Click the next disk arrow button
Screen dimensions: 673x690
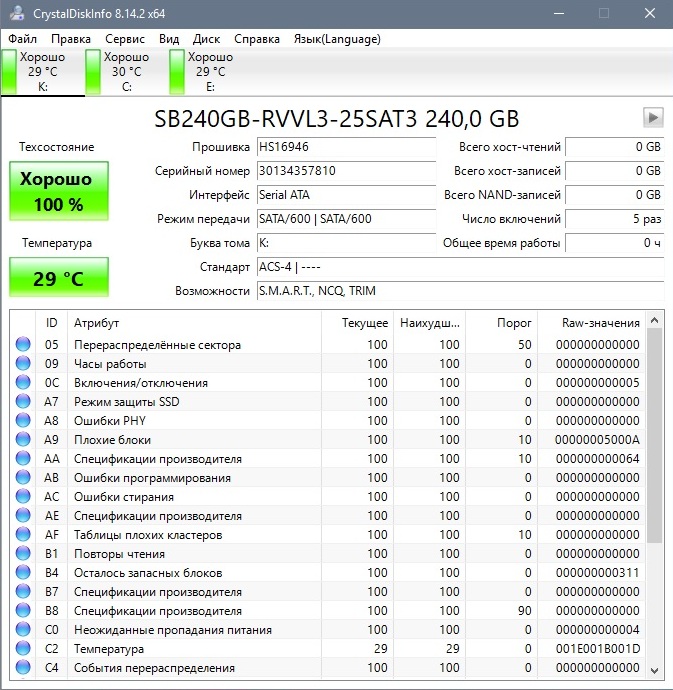652,118
